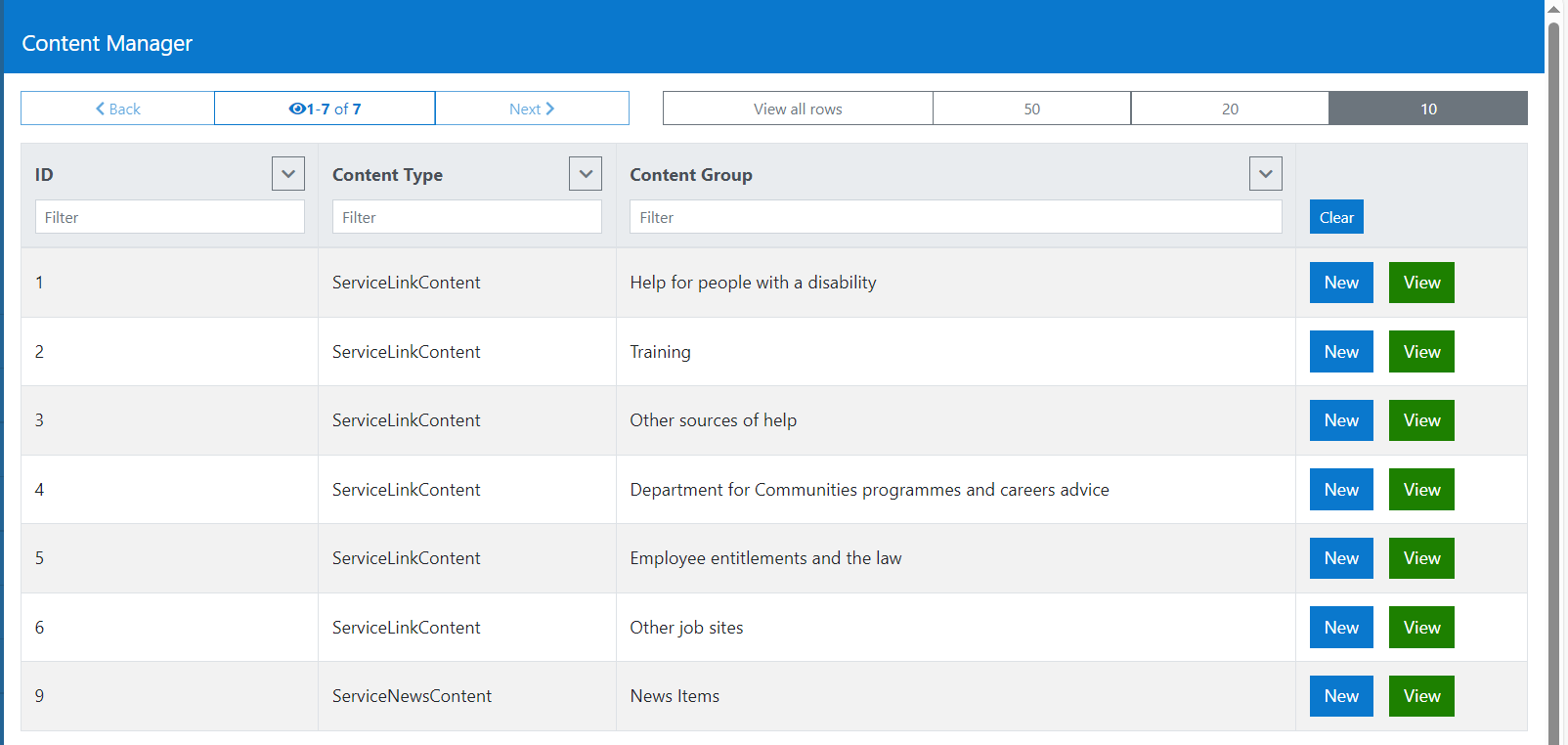Select Employee entitlements and the law text
Image resolution: width=1568 pixels, height=745 pixels.
click(x=765, y=558)
